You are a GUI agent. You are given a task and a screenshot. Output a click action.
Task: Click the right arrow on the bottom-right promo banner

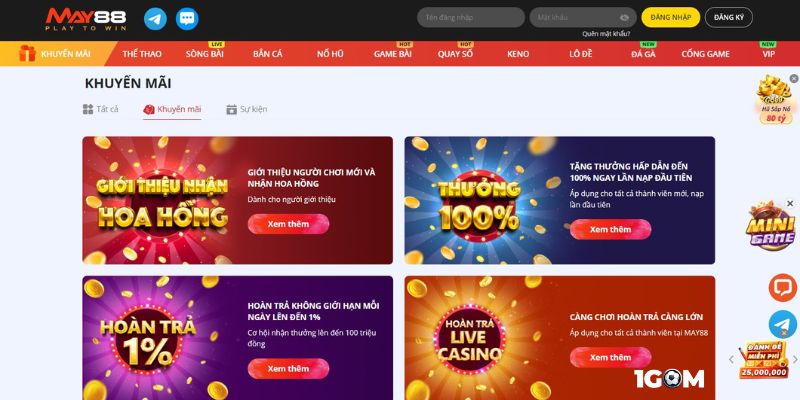795,359
